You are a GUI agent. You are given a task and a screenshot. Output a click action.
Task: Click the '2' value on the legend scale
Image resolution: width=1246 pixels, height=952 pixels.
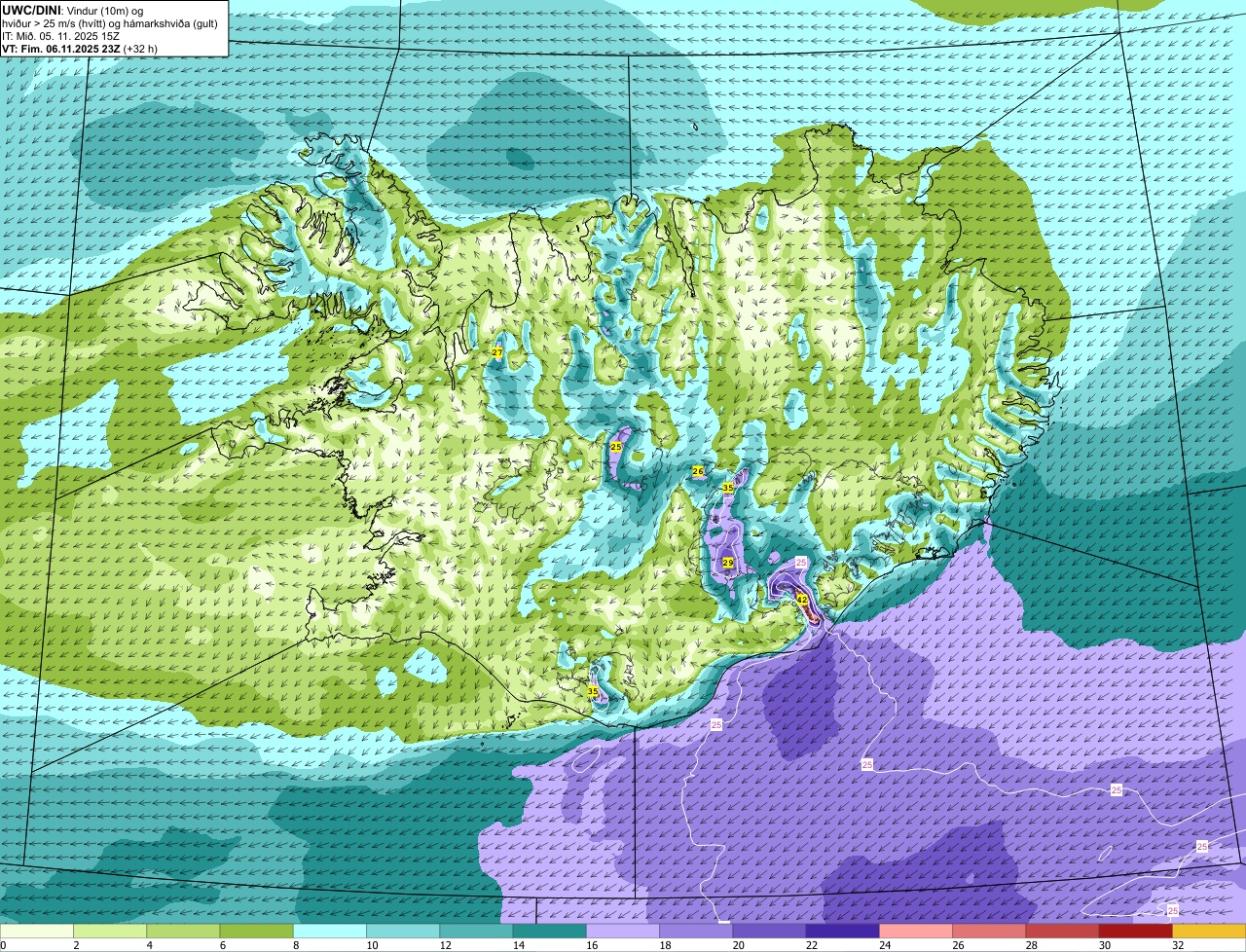click(x=75, y=945)
